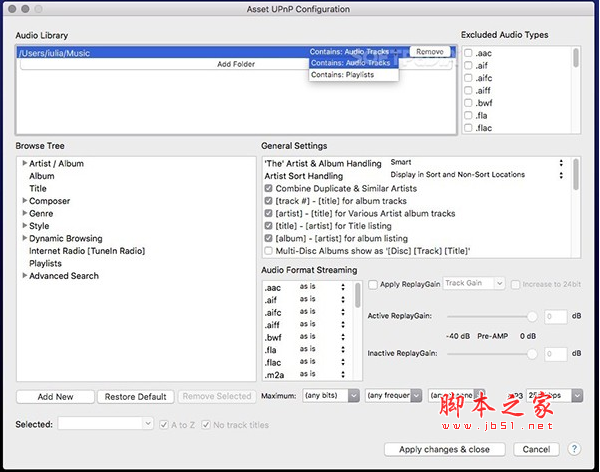This screenshot has width=600, height=472.
Task: Uncheck [track #] - [title] for album tracks
Action: (x=269, y=201)
